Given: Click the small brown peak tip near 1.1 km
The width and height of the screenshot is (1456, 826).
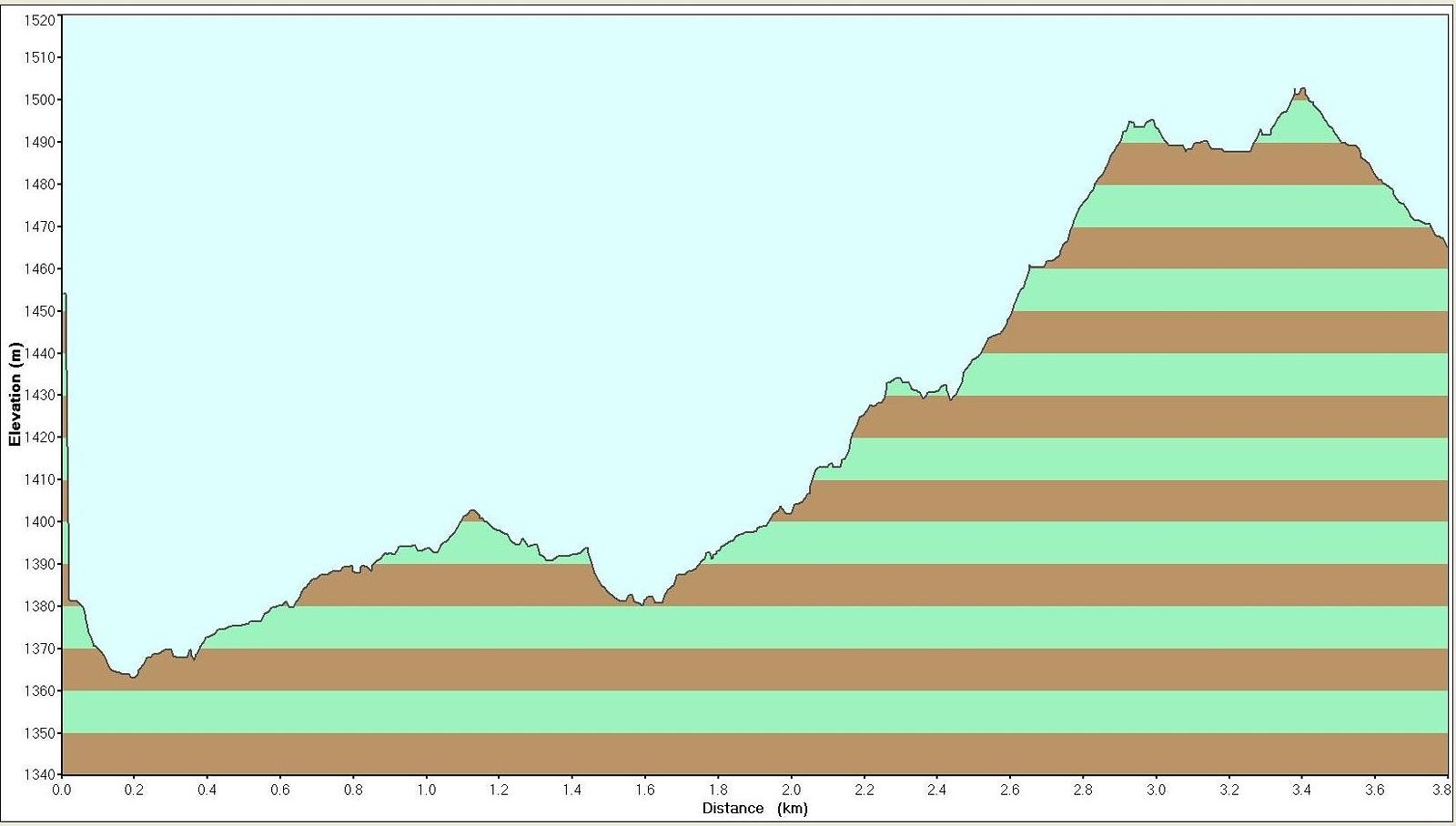Looking at the screenshot, I should 471,516.
